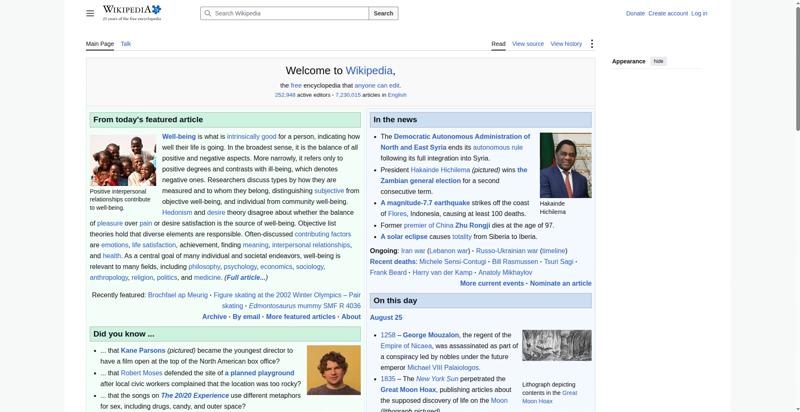Click the 'a planned playground' link
The image size is (800, 412).
coord(260,373)
